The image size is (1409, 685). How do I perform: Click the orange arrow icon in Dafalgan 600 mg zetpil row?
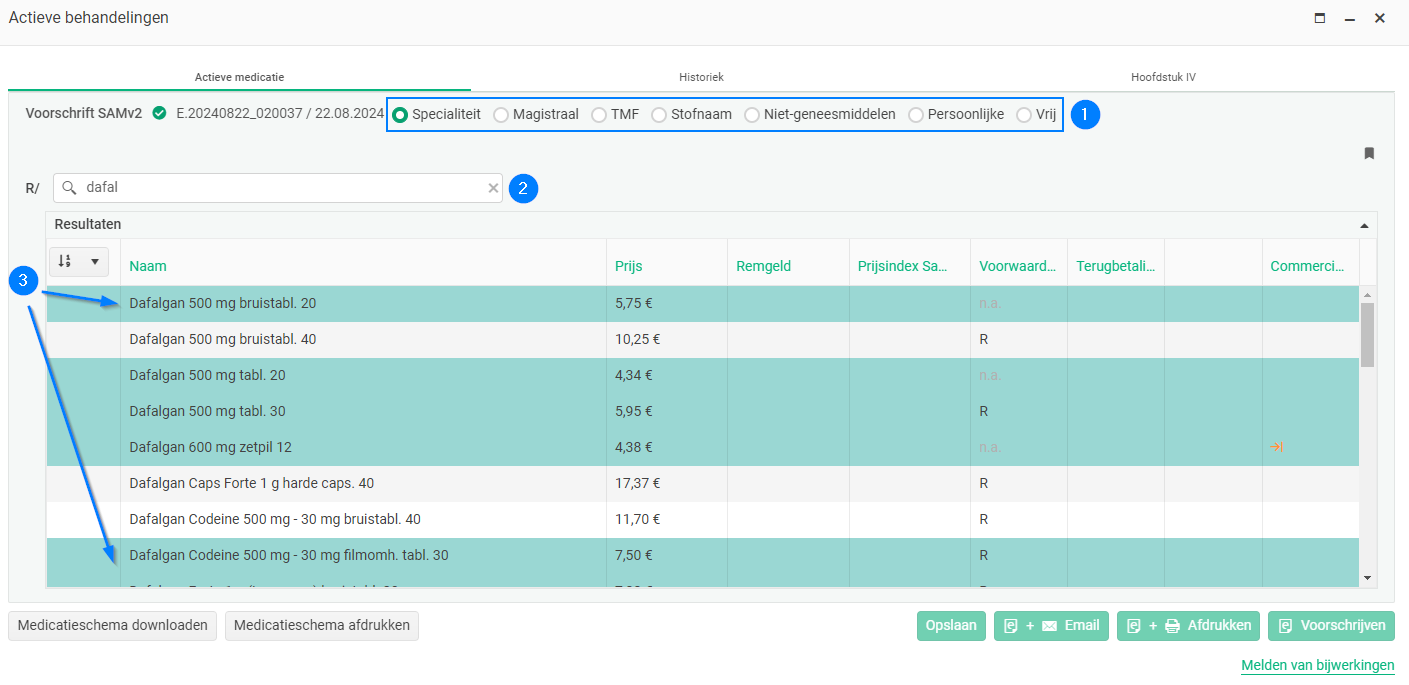(1276, 447)
